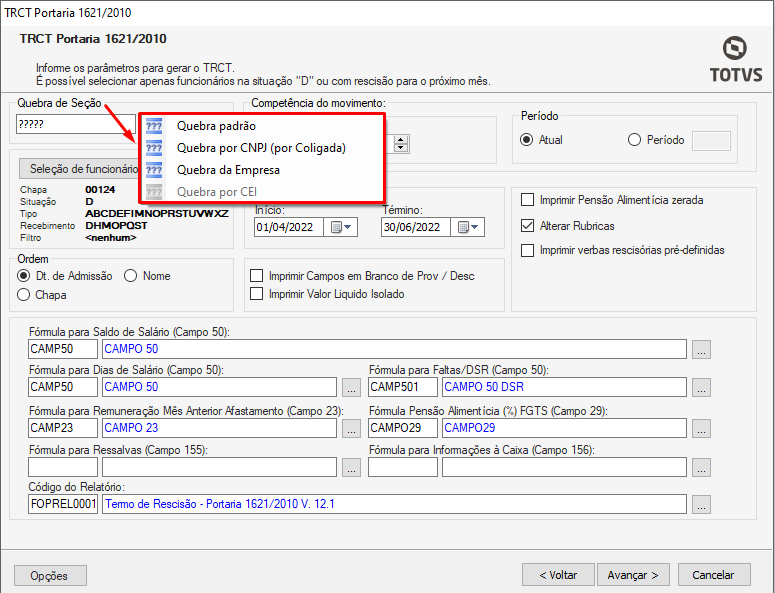Browse Código do Relatório lookup button
Viewport: 775px width, 593px height.
[701, 505]
